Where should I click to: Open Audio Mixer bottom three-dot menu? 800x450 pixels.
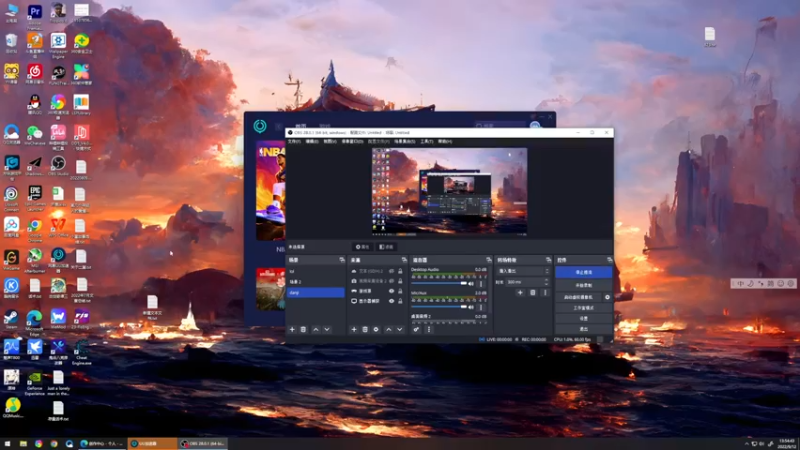(x=429, y=330)
